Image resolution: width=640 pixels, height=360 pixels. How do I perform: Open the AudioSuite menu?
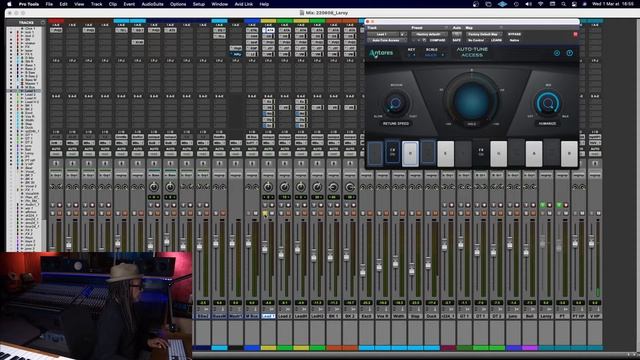152,4
